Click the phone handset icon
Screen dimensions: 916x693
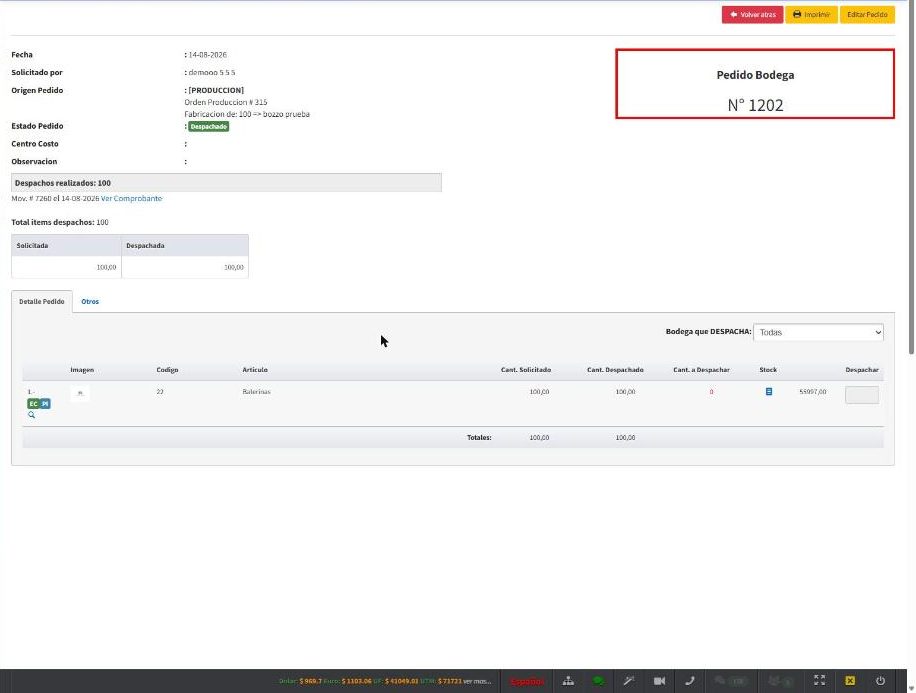pos(690,681)
